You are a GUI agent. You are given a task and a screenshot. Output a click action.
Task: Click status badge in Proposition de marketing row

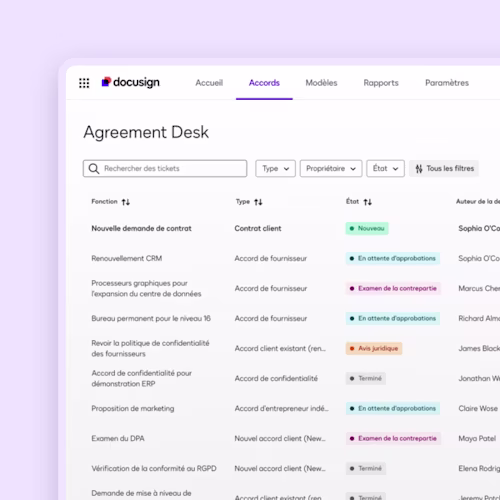(x=393, y=408)
